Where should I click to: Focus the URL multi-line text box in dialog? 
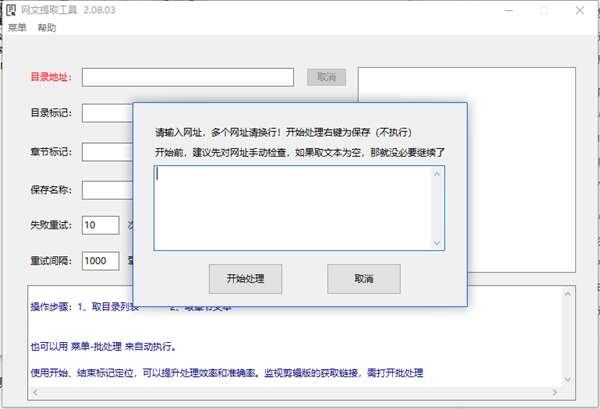tap(299, 208)
